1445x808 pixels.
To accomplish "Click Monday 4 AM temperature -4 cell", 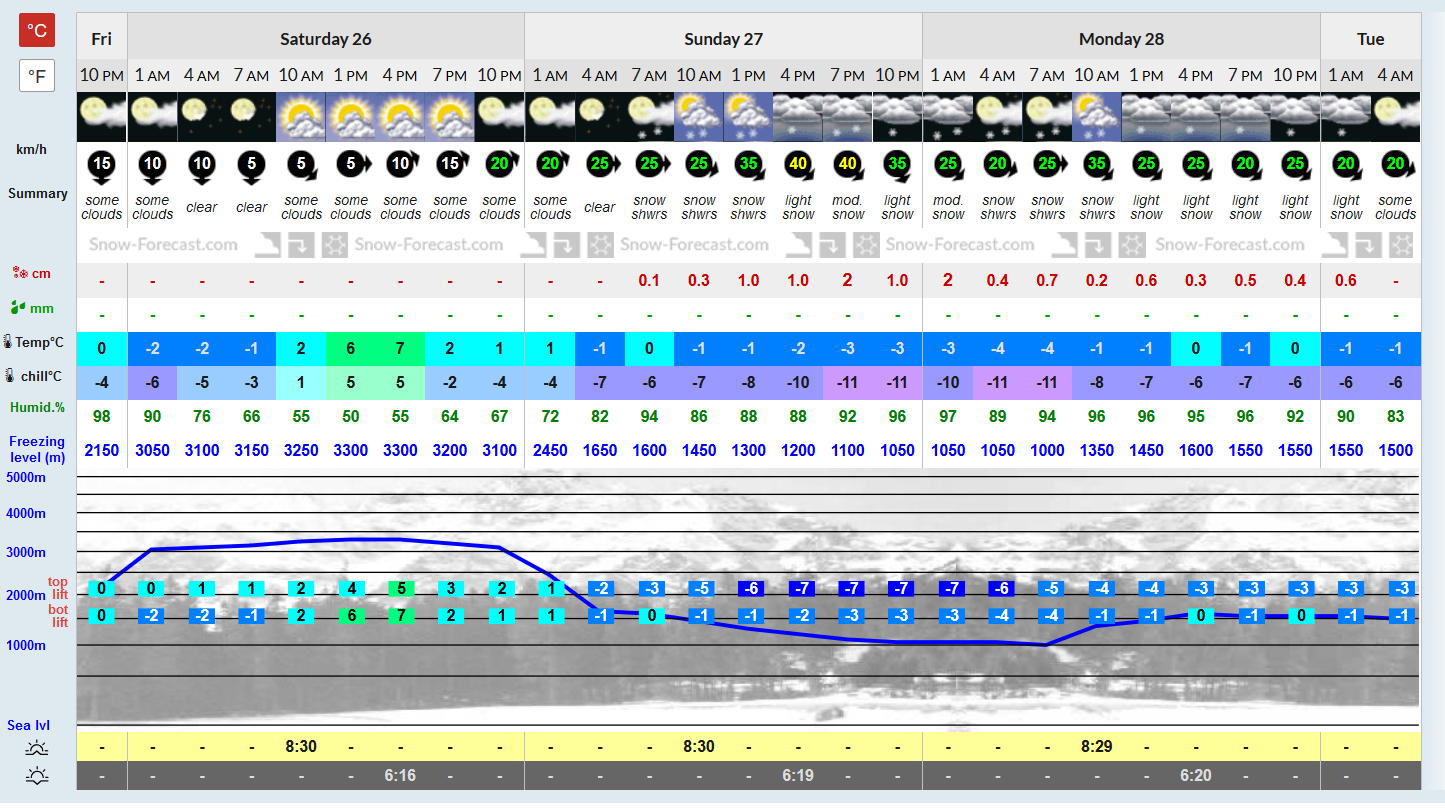I will 998,348.
